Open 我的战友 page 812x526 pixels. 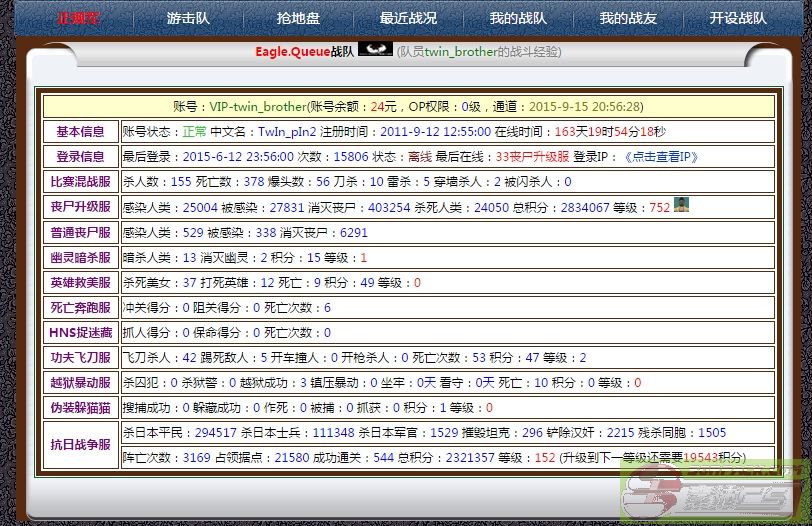pyautogui.click(x=628, y=18)
